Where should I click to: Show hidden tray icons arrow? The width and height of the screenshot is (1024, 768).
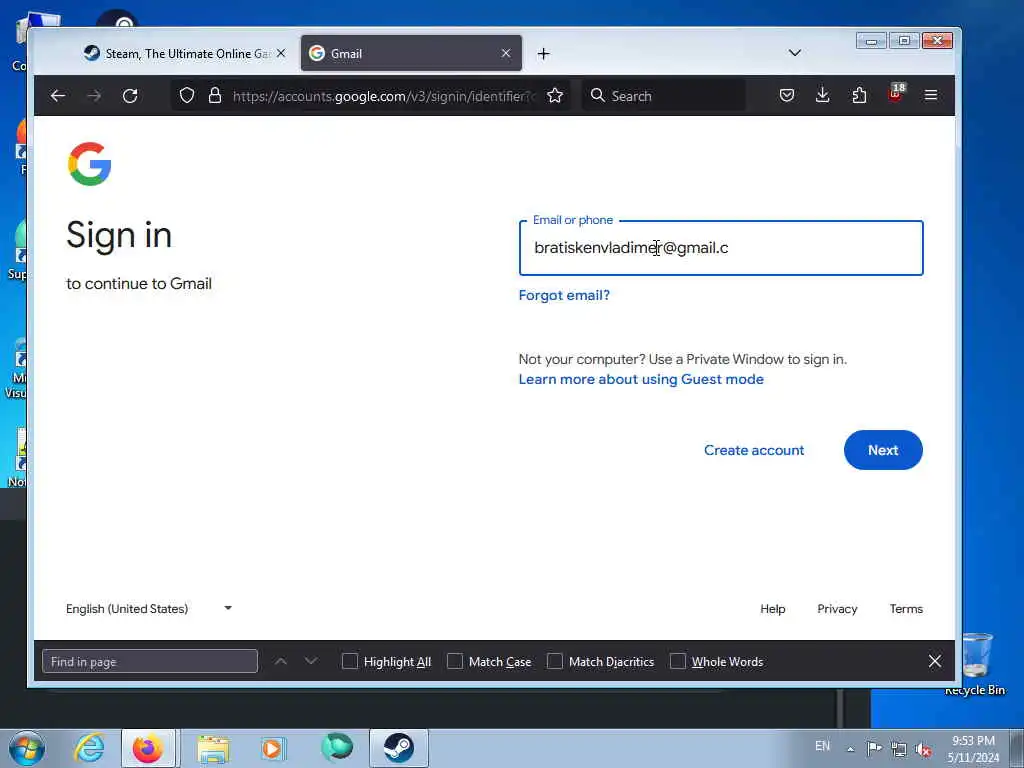click(850, 749)
